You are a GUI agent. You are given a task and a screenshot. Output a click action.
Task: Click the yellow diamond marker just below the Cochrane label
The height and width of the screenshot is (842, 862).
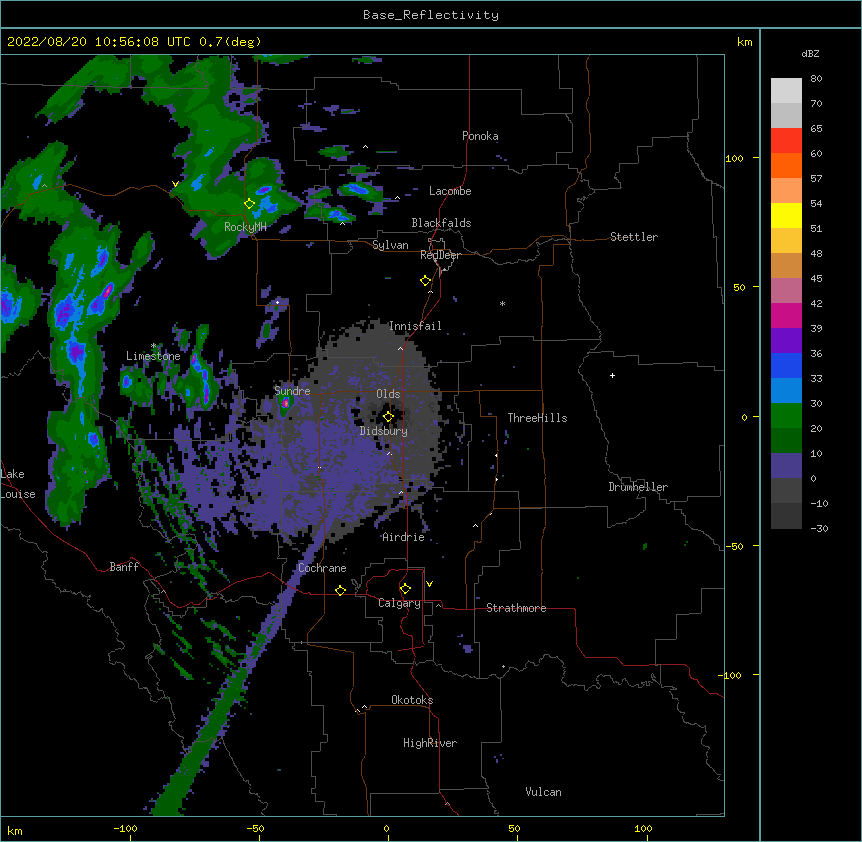pyautogui.click(x=340, y=590)
